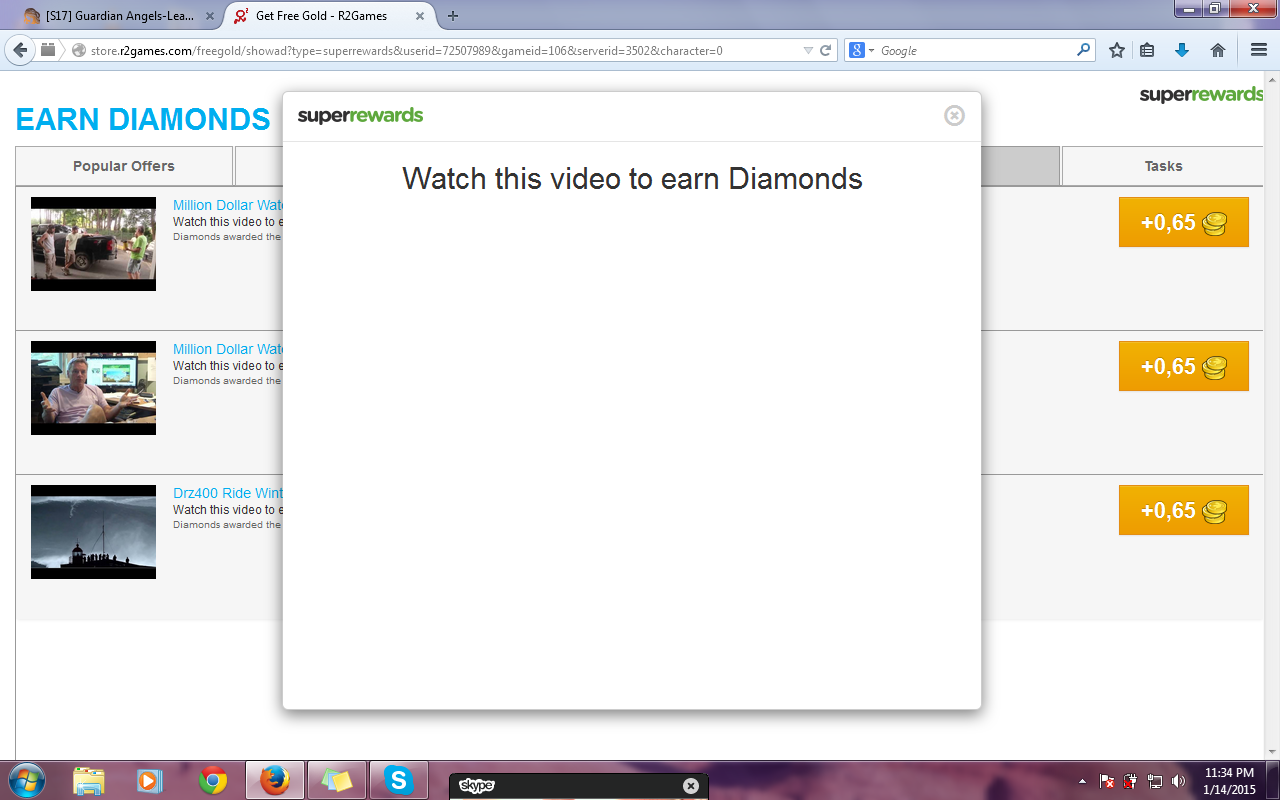Open a new browser tab

(x=453, y=16)
